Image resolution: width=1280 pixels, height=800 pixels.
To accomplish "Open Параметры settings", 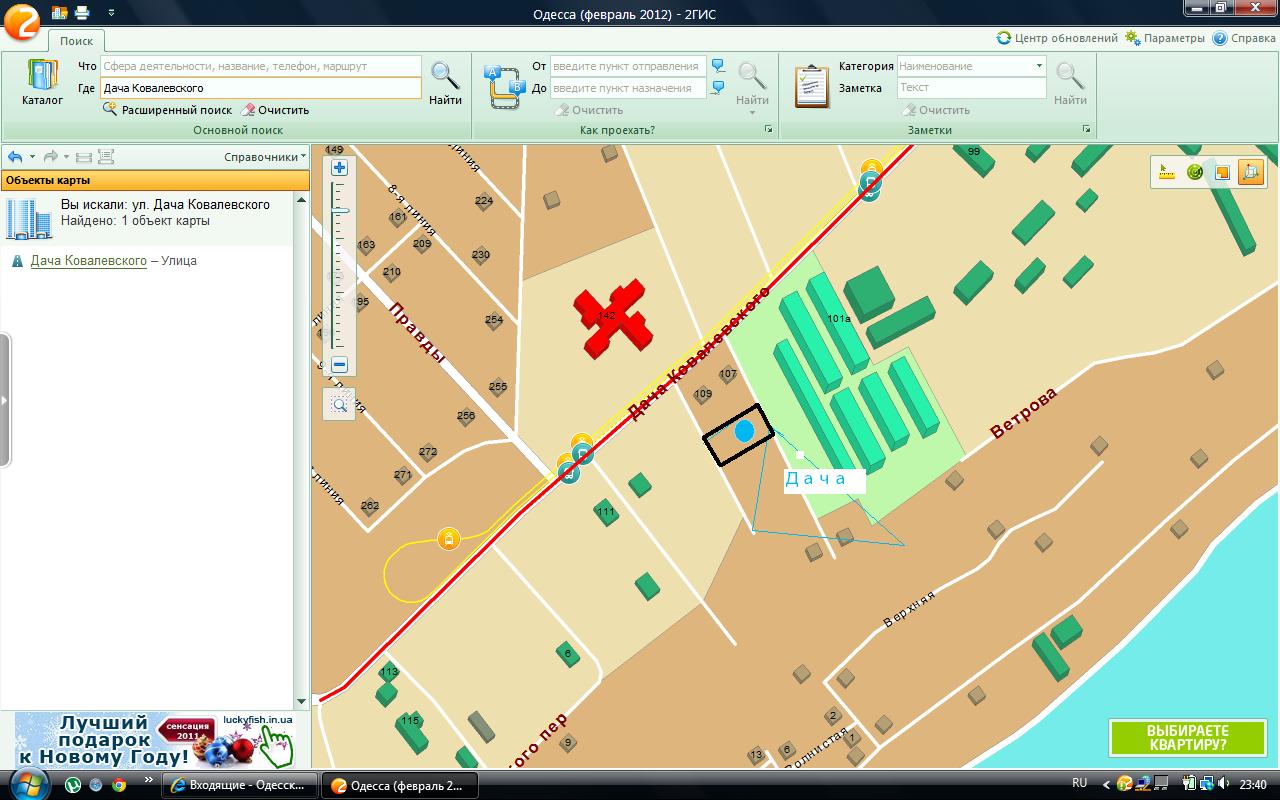I will (x=1165, y=38).
